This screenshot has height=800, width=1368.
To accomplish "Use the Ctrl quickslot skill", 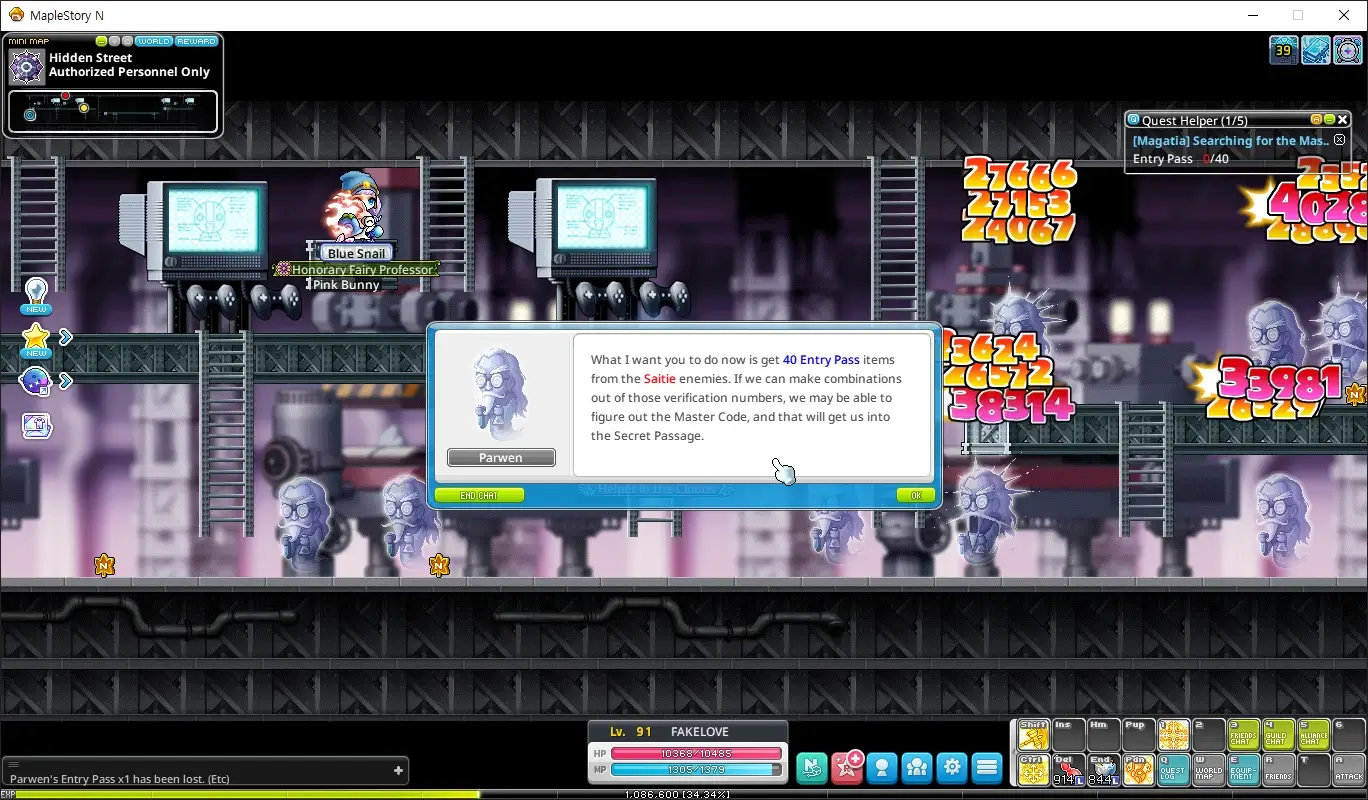I will click(x=1033, y=769).
